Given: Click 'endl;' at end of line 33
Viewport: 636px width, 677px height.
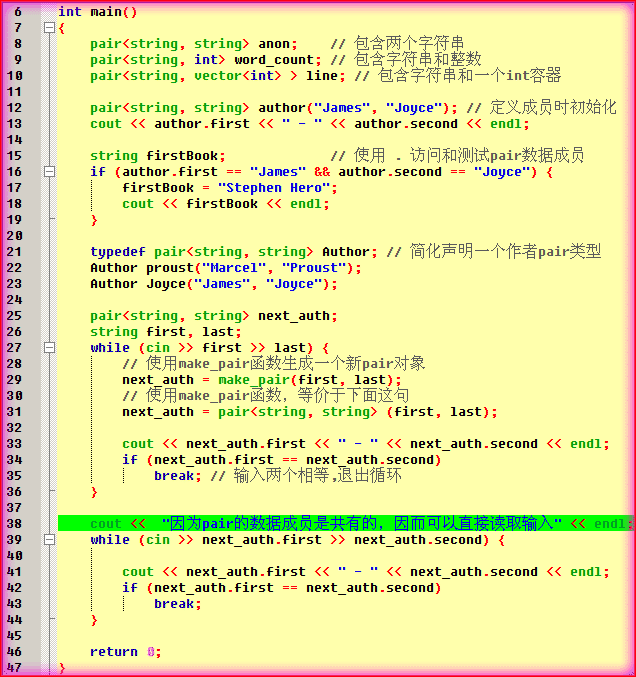Looking at the screenshot, I should pyautogui.click(x=590, y=444).
